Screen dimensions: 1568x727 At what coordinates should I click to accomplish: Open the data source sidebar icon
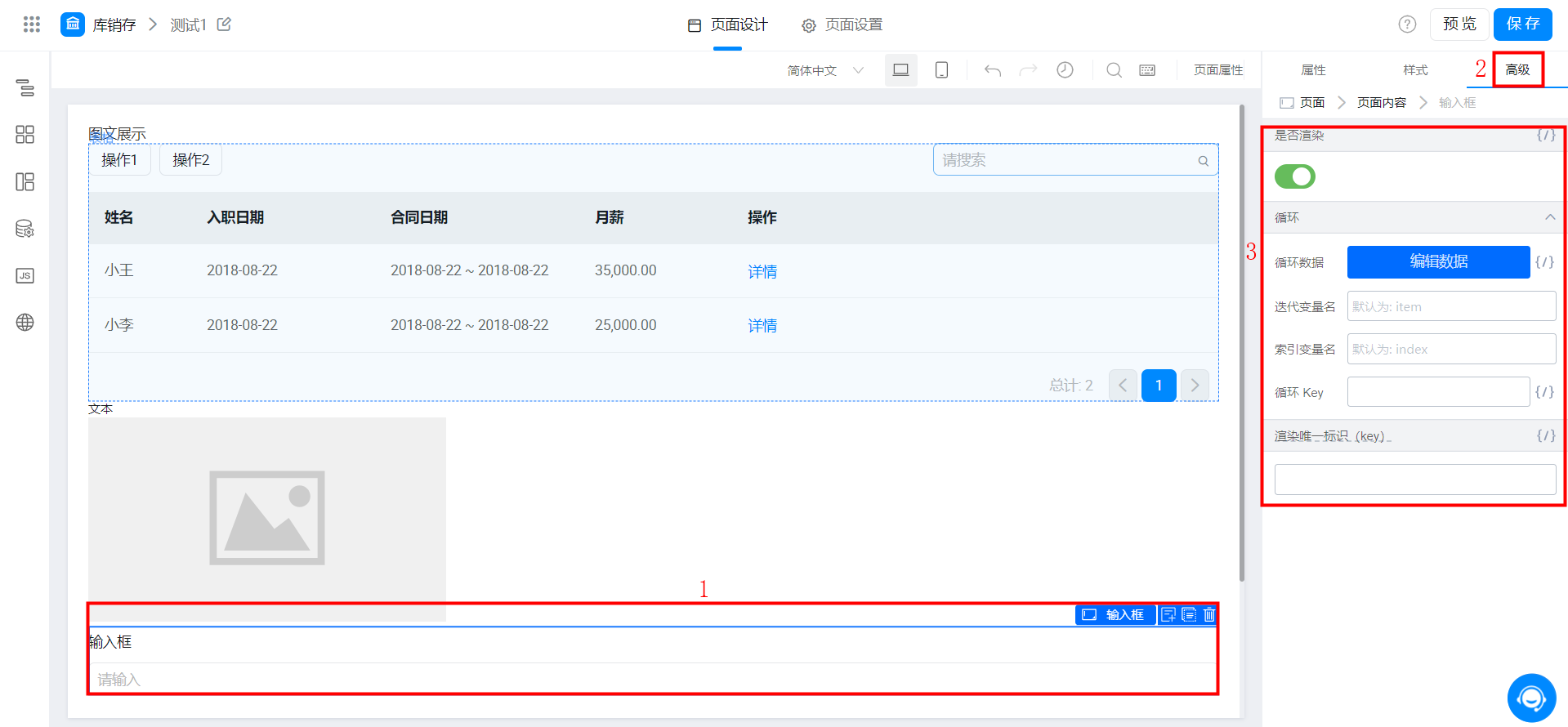[25, 229]
